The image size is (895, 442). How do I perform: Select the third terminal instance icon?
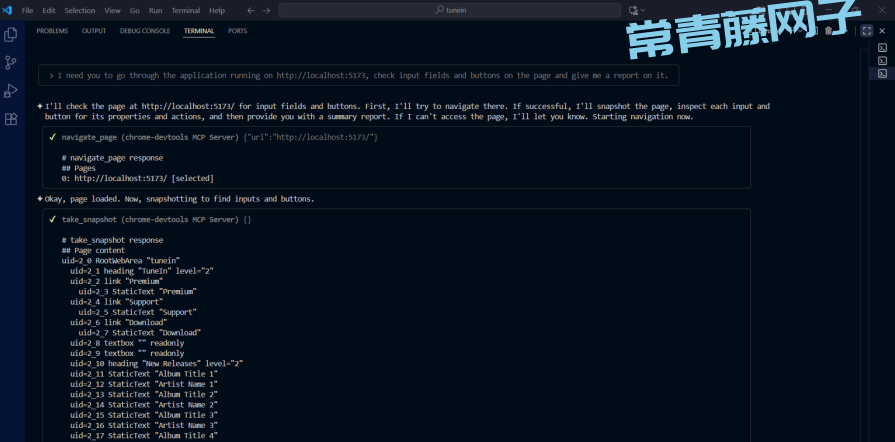883,73
